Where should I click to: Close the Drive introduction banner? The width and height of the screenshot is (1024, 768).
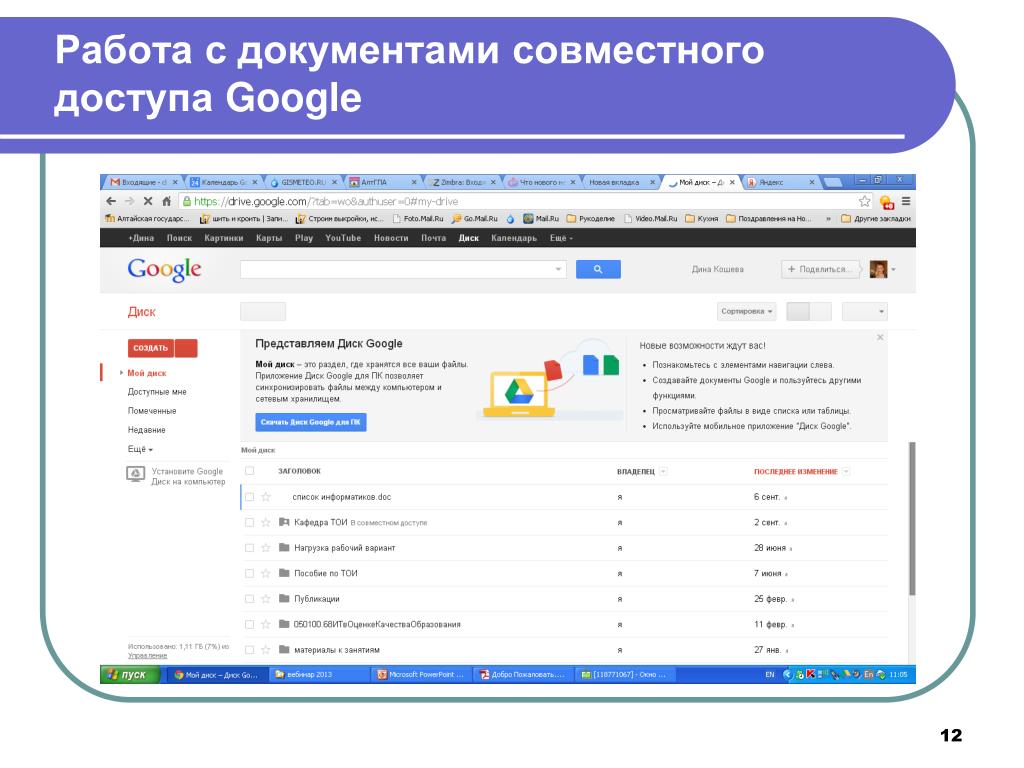(x=880, y=338)
